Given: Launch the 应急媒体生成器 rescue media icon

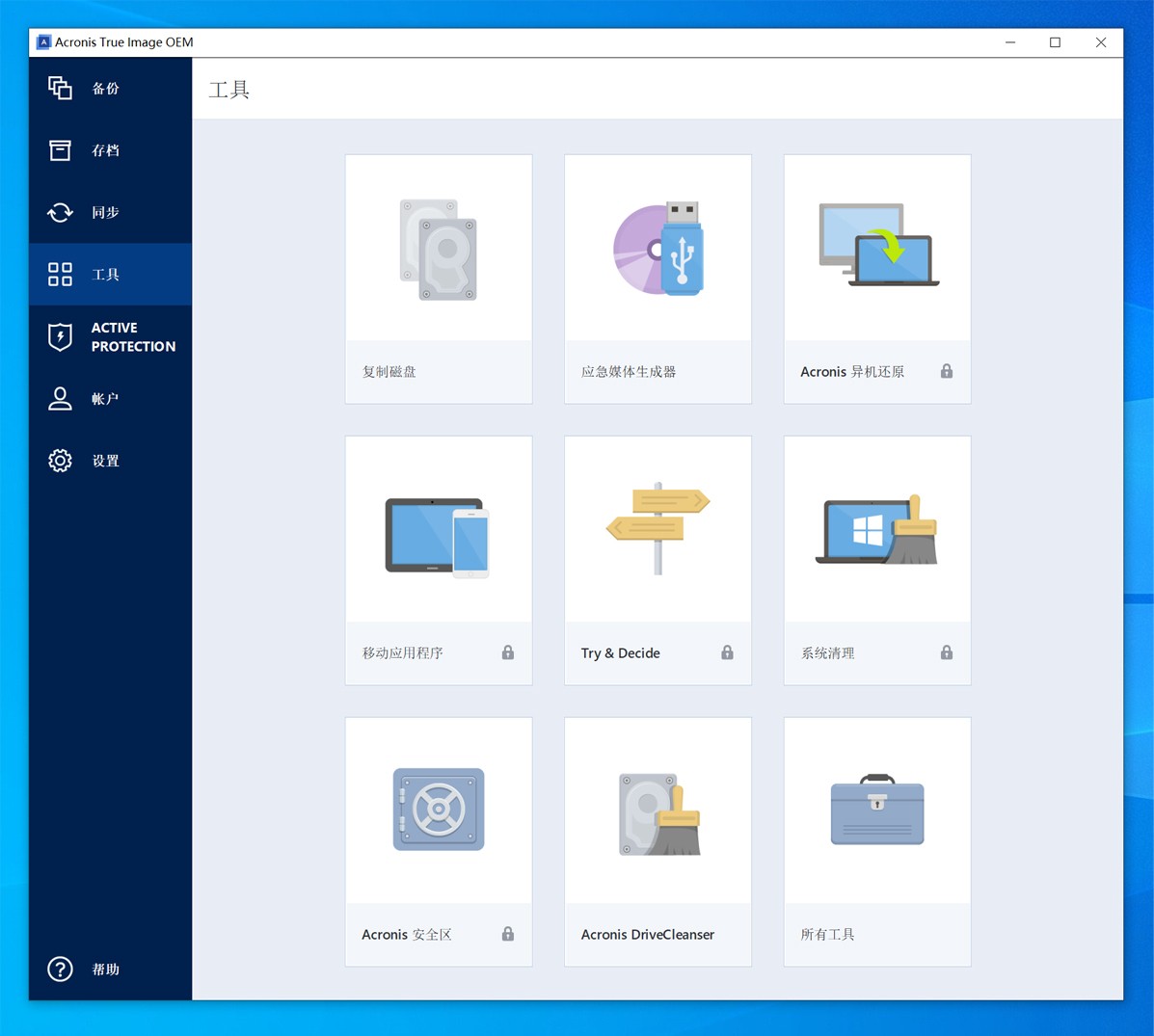Looking at the screenshot, I should point(658,249).
